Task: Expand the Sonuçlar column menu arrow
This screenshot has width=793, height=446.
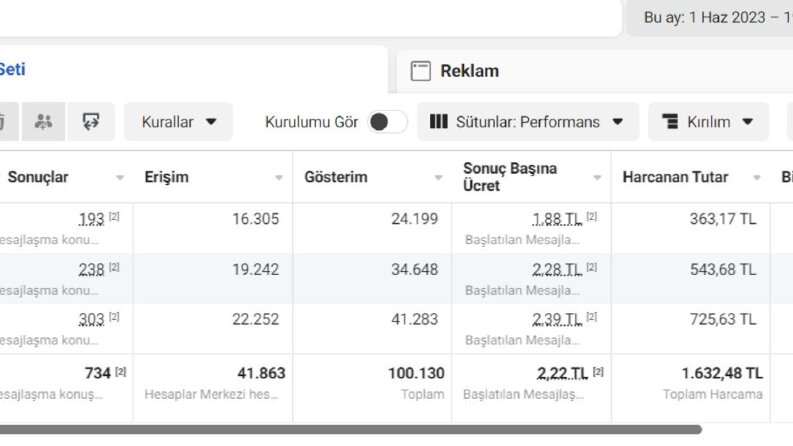Action: click(120, 177)
